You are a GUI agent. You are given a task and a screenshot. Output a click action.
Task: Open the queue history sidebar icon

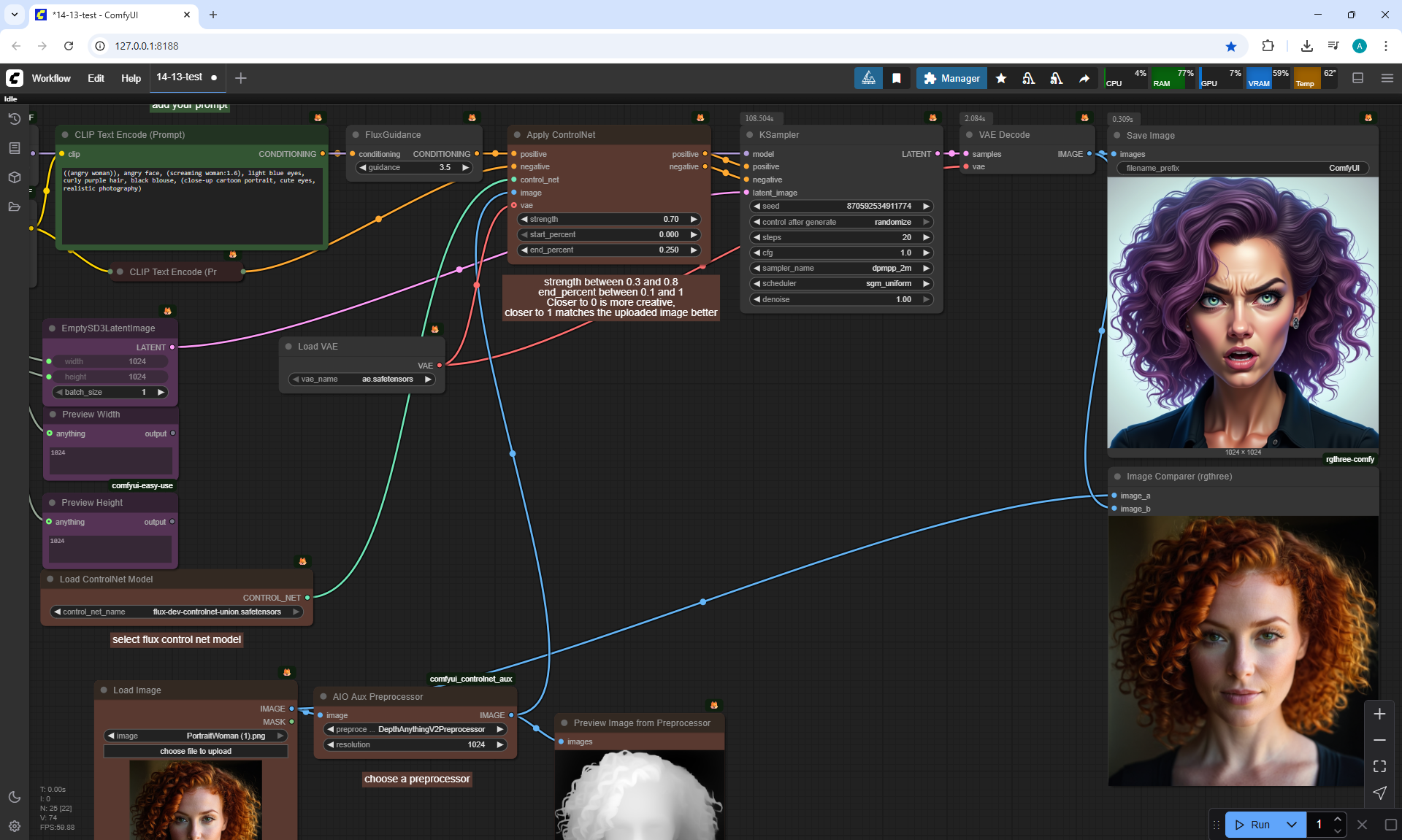click(14, 119)
